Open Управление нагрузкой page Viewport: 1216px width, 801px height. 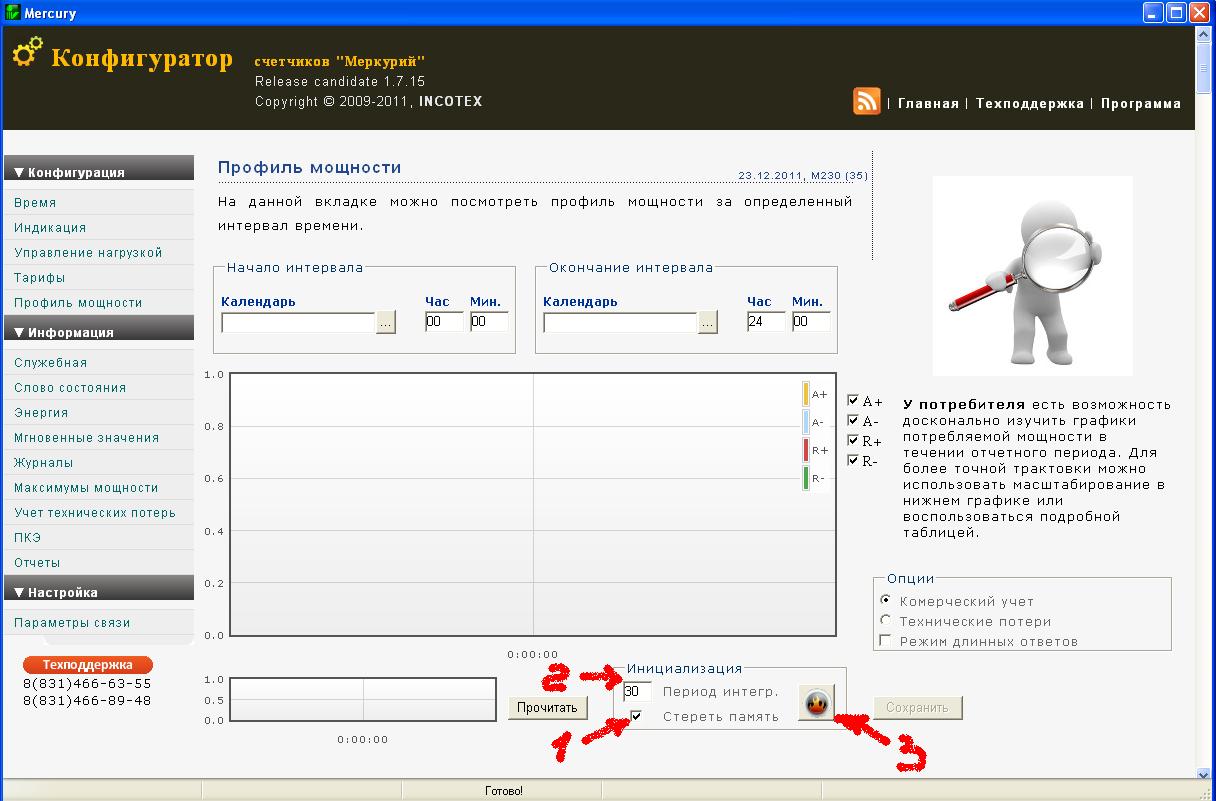(x=88, y=252)
